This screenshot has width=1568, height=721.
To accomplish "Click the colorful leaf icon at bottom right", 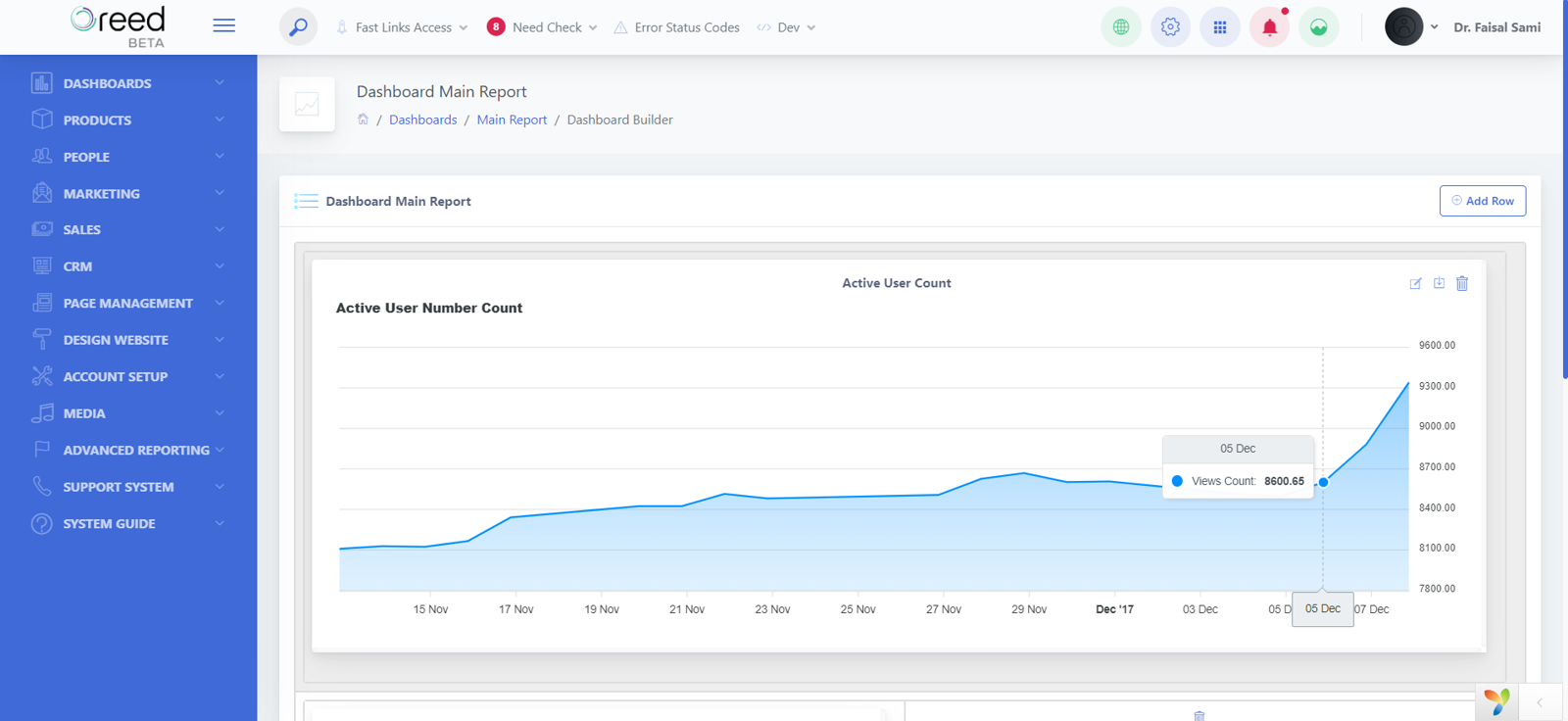I will (x=1496, y=701).
